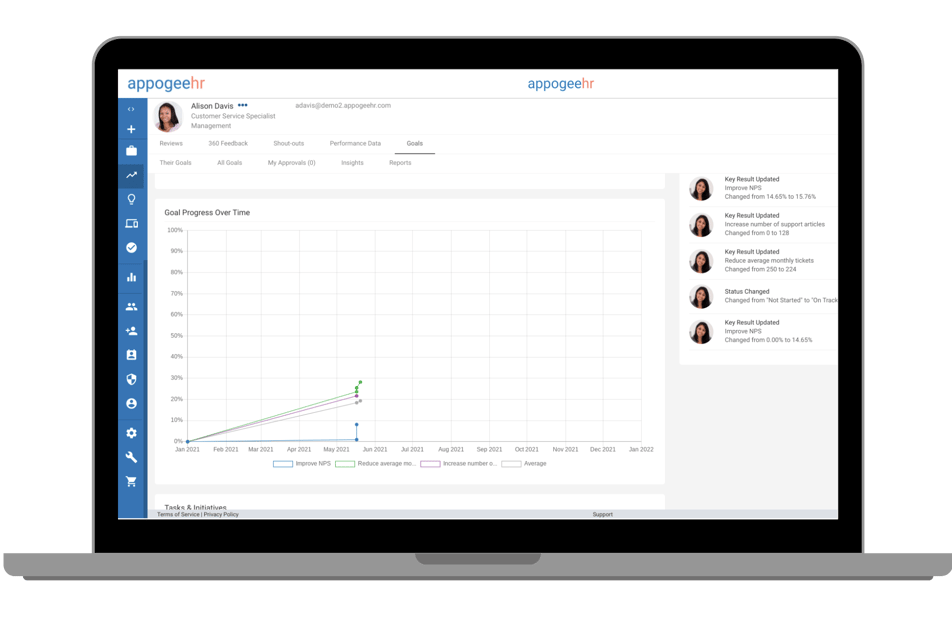Click the Goal Progress Over Time heading
Viewport: 952px width, 644px height.
coord(207,213)
